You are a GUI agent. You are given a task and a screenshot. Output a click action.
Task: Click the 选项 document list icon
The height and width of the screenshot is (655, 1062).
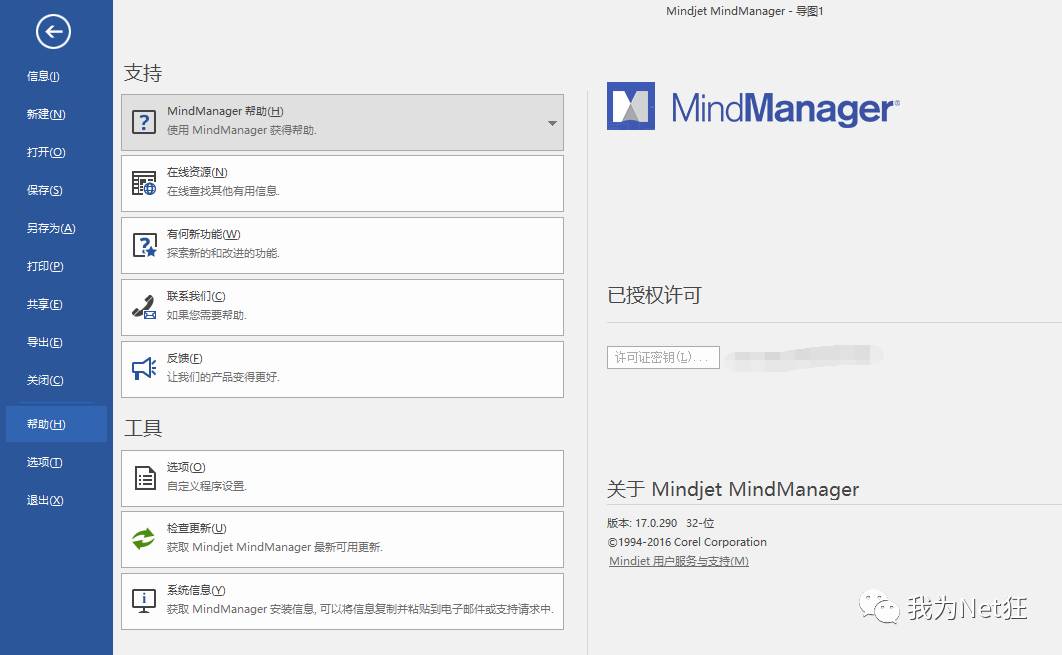pos(144,478)
